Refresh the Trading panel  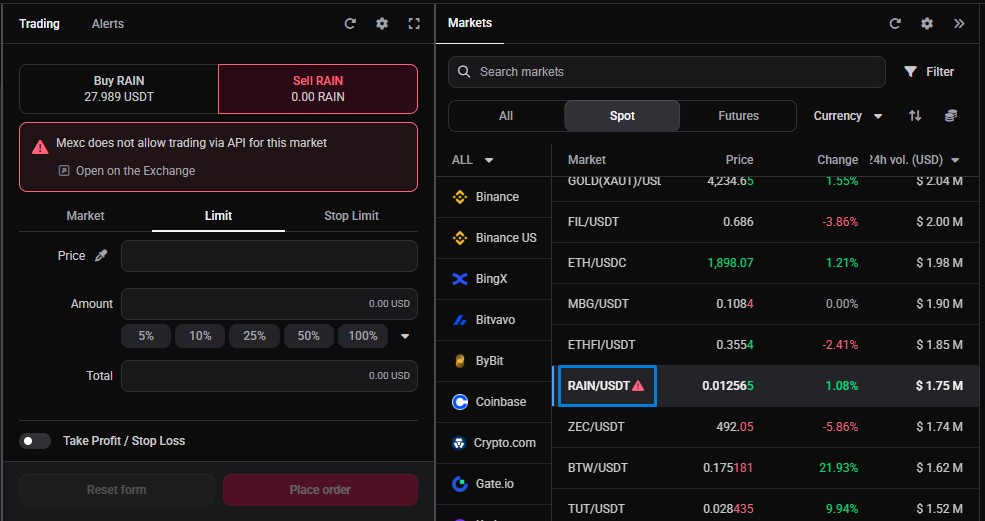350,24
